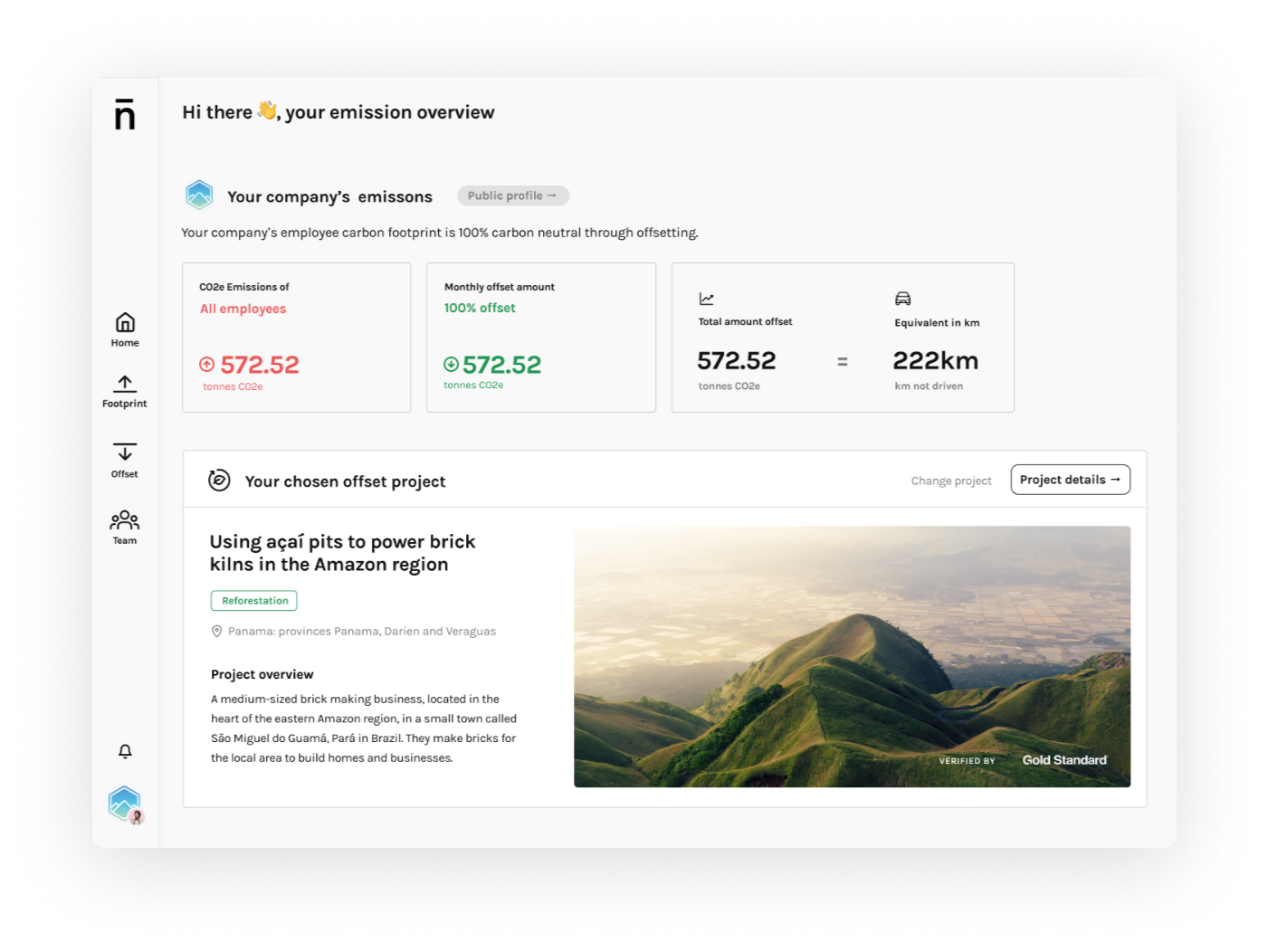The image size is (1268, 952).
Task: Click the green 572.52 monthly offset value
Action: pos(501,365)
